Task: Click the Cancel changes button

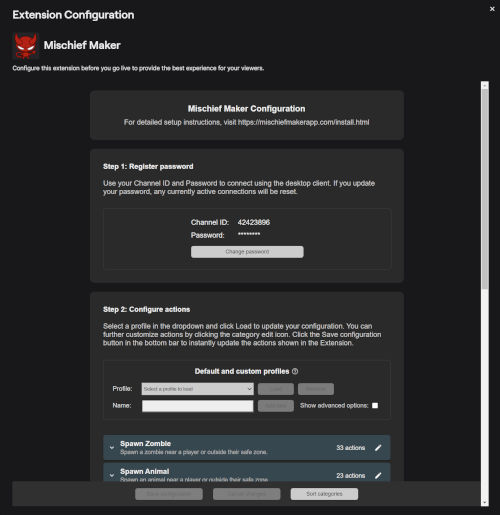Action: pos(247,494)
